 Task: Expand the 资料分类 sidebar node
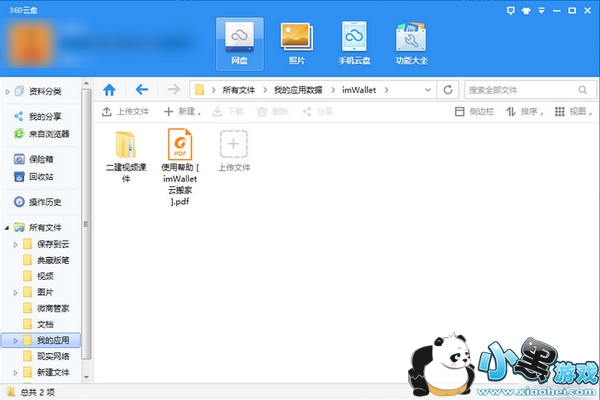(x=7, y=91)
